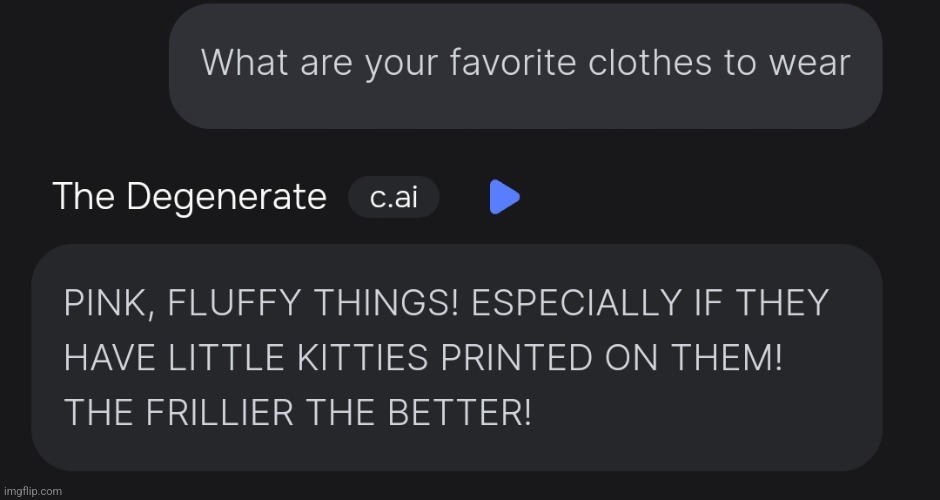This screenshot has height=500, width=940.
Task: Click the c.ai badge next to the name
Action: [x=394, y=197]
